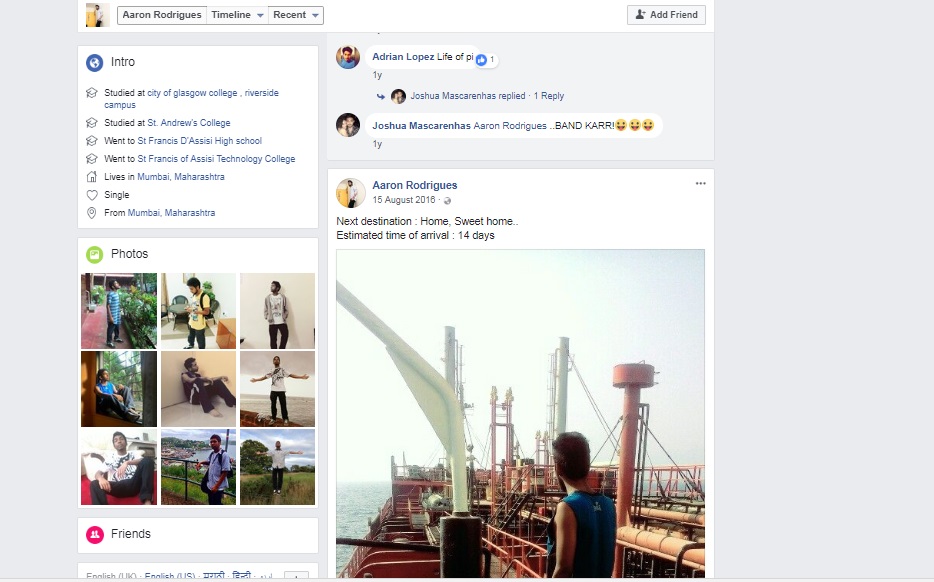The image size is (934, 582).
Task: Open St Francis D'Assisi High school link
Action: coord(199,141)
